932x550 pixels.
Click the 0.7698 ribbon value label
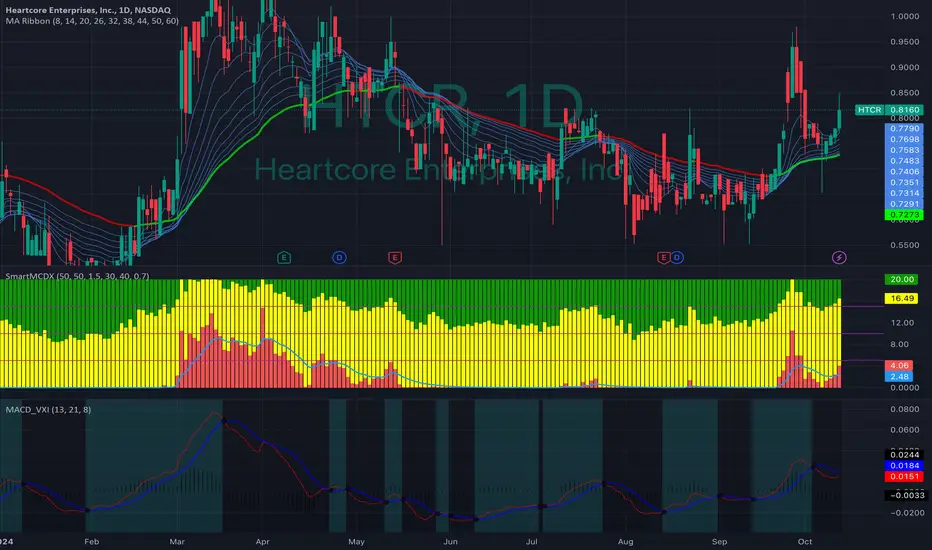pyautogui.click(x=904, y=139)
